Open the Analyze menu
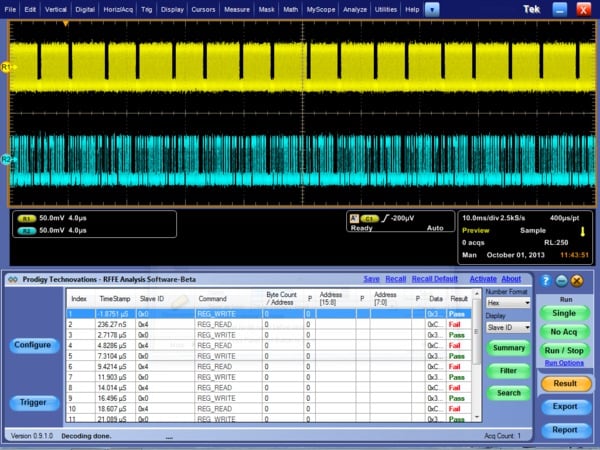Screen dimensions: 600x450 (x=355, y=10)
